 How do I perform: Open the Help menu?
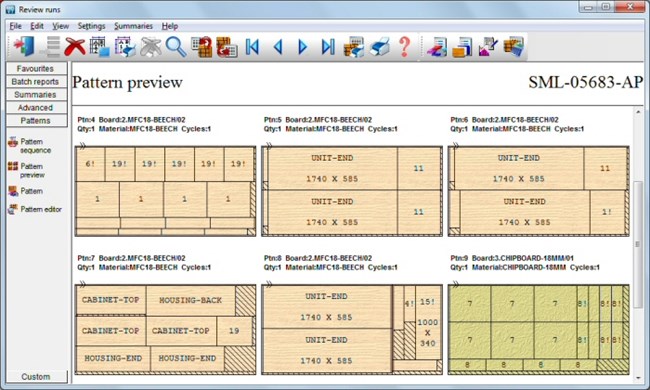170,26
